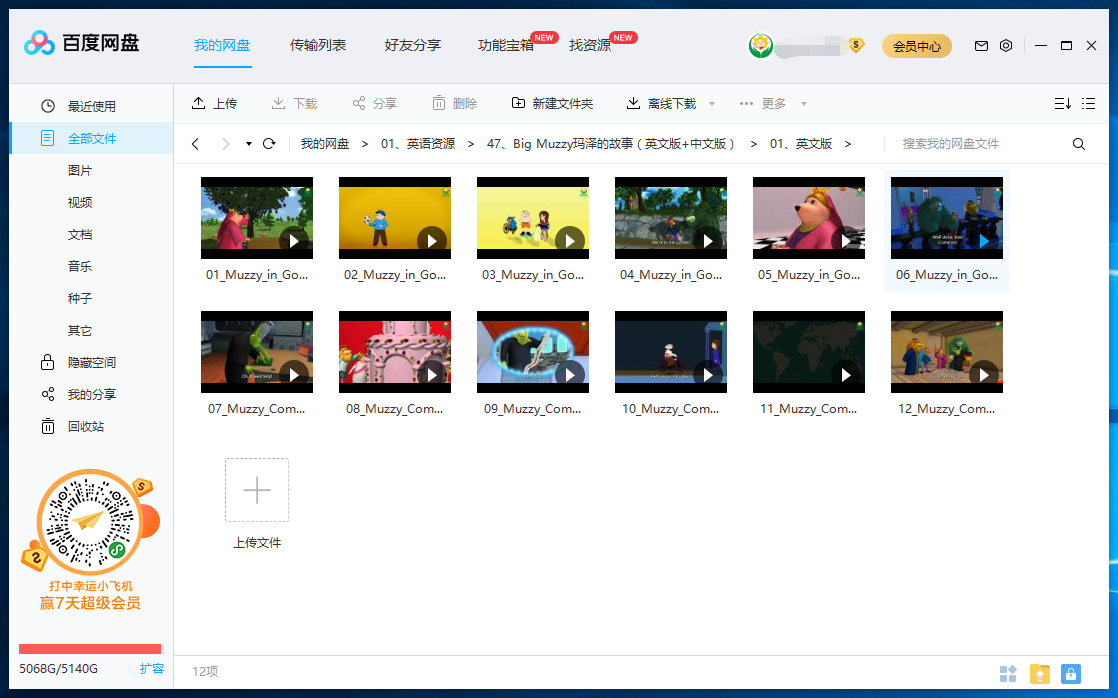This screenshot has width=1118, height=698.
Task: Open the 找资源 tab
Action: click(x=590, y=46)
